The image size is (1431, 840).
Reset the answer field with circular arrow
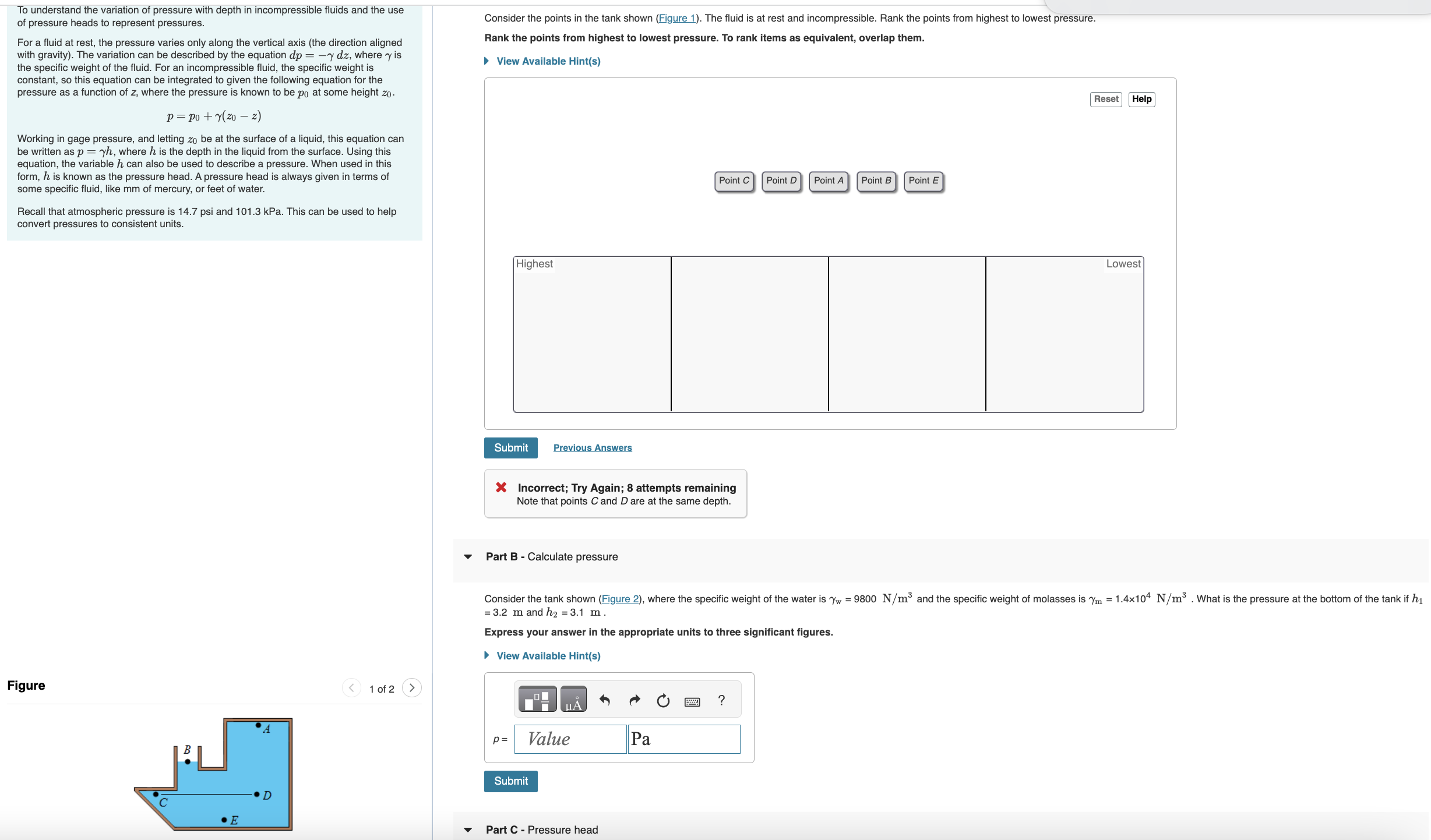click(x=663, y=700)
